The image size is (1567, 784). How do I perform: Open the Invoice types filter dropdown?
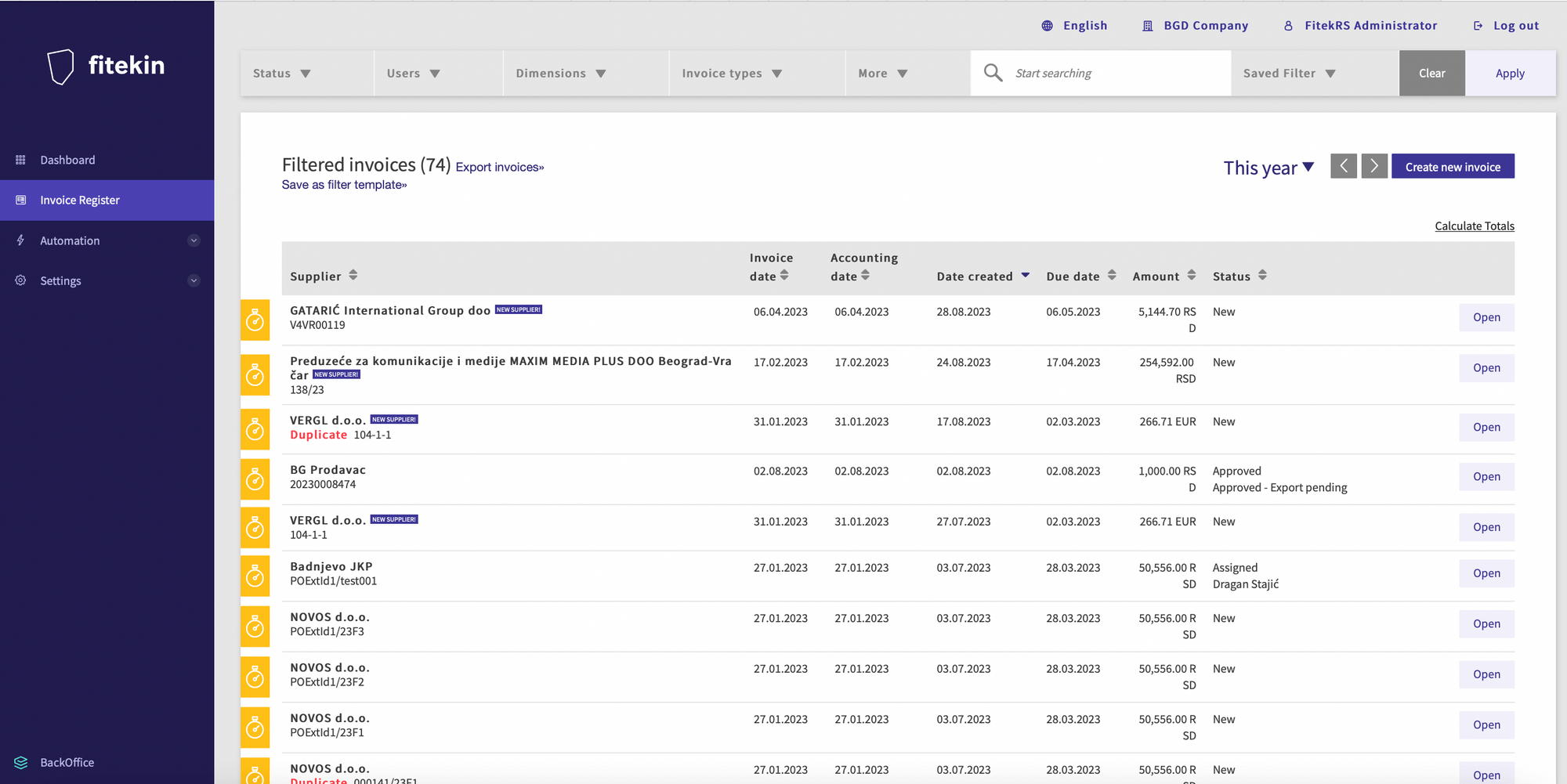pos(731,74)
